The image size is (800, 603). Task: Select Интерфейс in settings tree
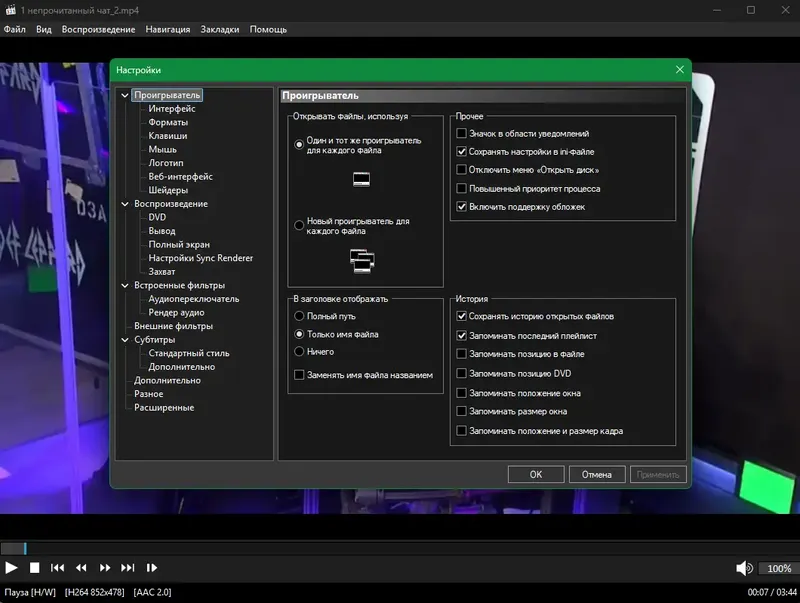pos(172,109)
